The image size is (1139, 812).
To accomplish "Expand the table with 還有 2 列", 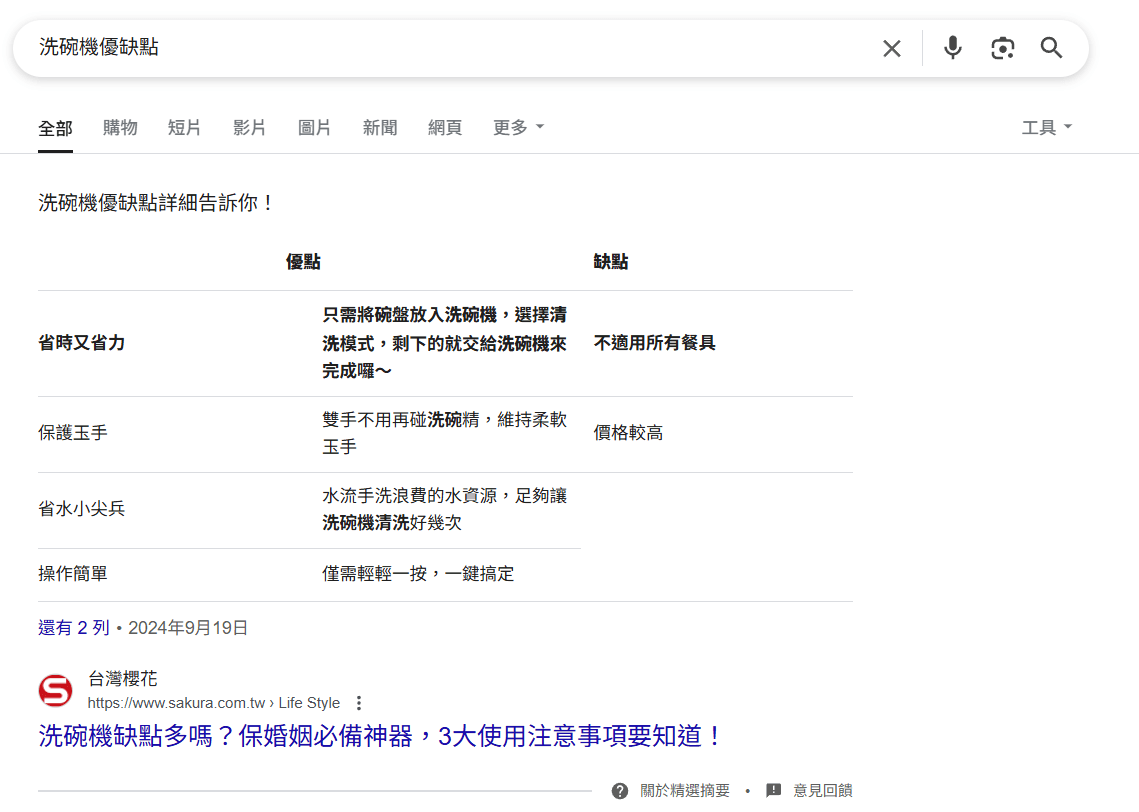I will [74, 627].
